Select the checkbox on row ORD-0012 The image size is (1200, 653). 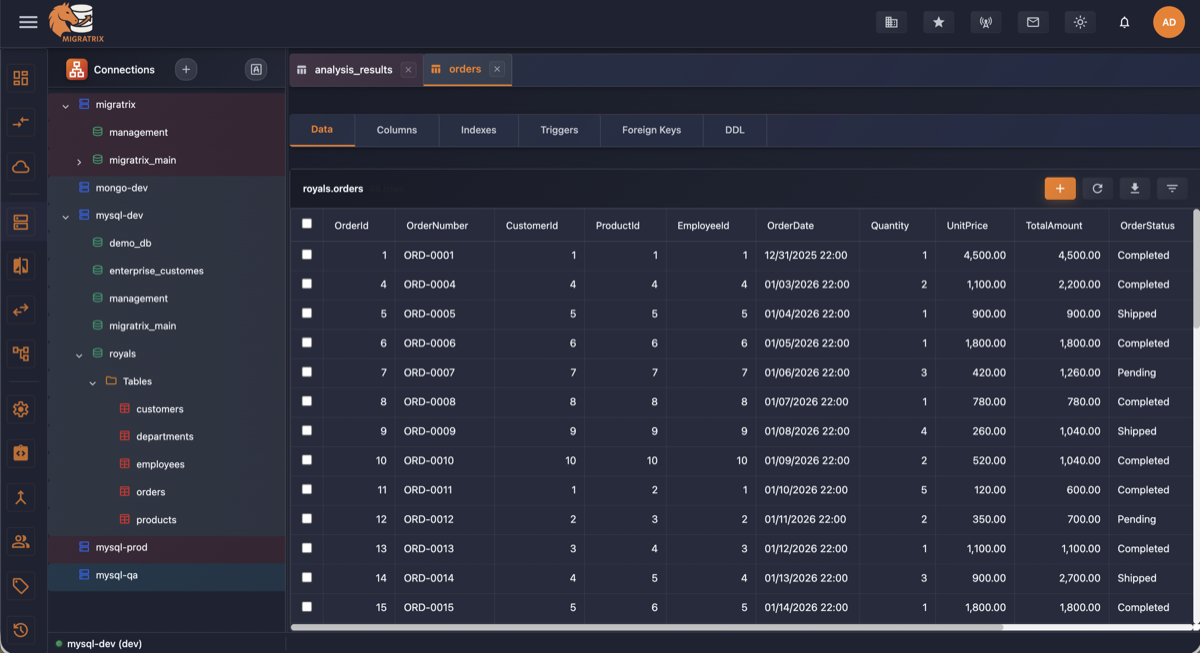(307, 519)
